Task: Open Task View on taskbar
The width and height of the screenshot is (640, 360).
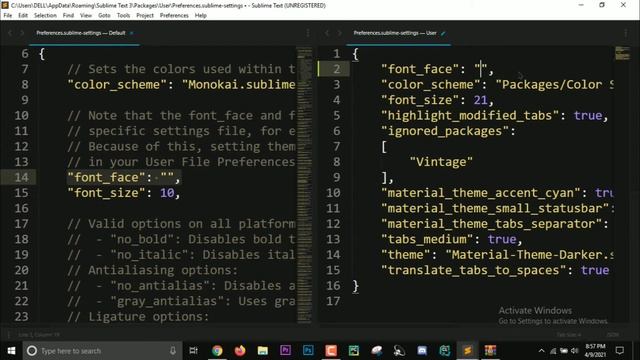Action: tap(193, 351)
